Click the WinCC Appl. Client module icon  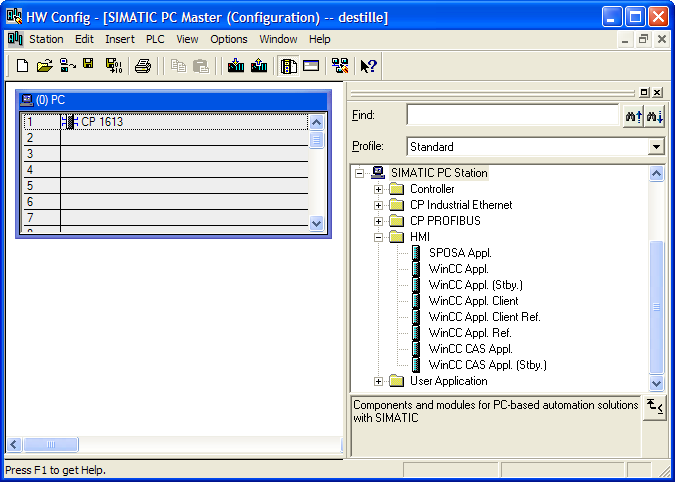coord(416,301)
